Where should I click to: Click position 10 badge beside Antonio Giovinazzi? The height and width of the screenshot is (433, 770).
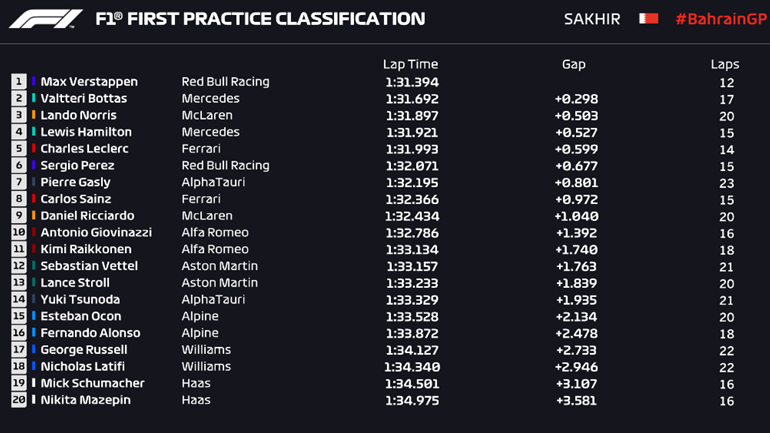pyautogui.click(x=19, y=233)
